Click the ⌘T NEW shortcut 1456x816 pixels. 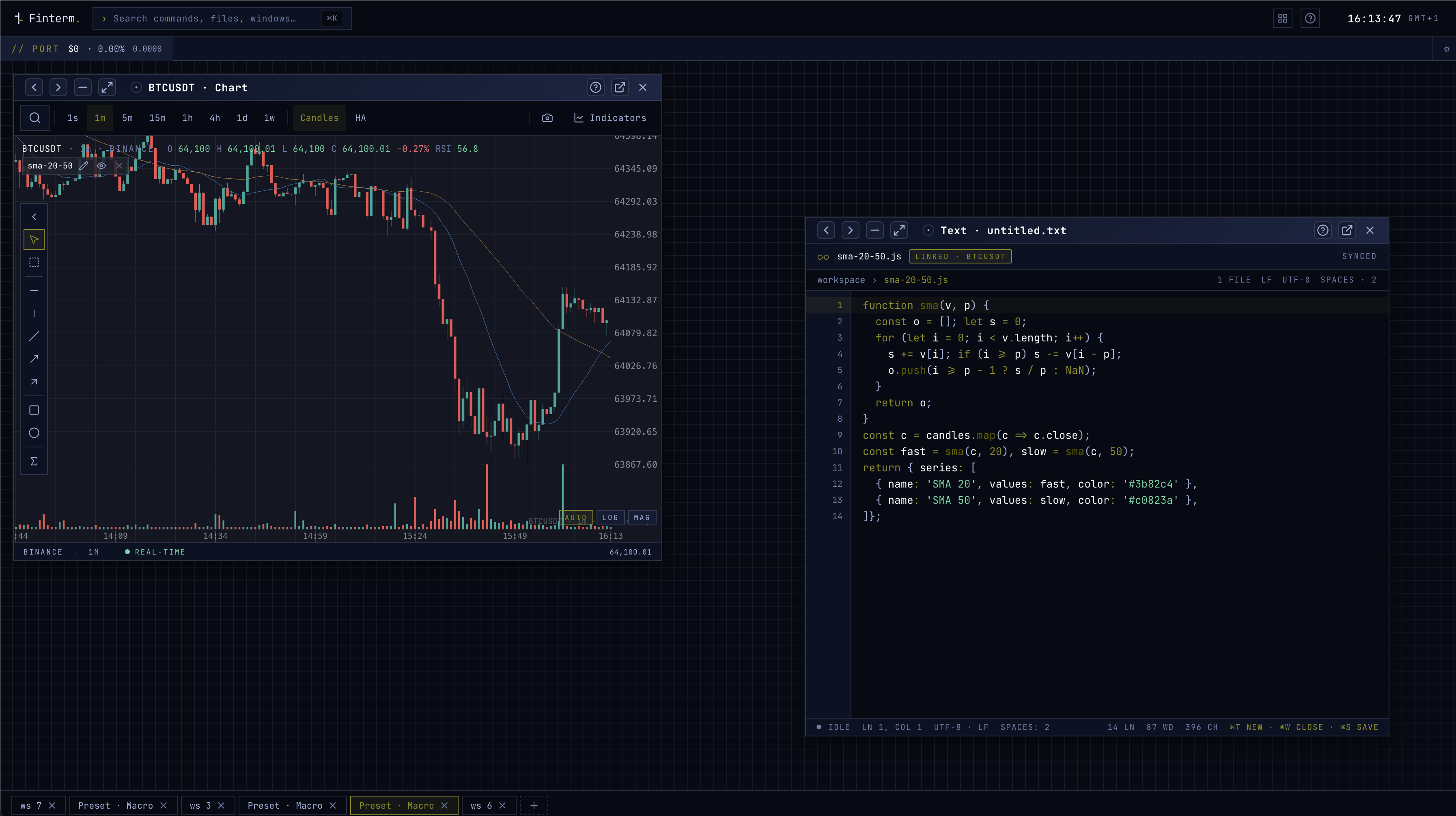click(1246, 727)
